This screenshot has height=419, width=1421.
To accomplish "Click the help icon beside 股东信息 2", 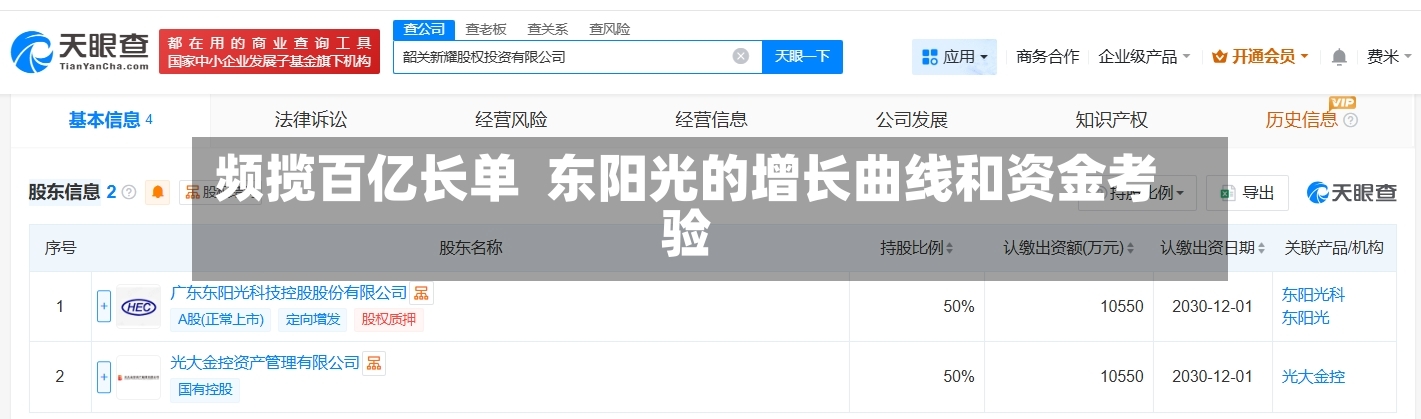I will (129, 192).
